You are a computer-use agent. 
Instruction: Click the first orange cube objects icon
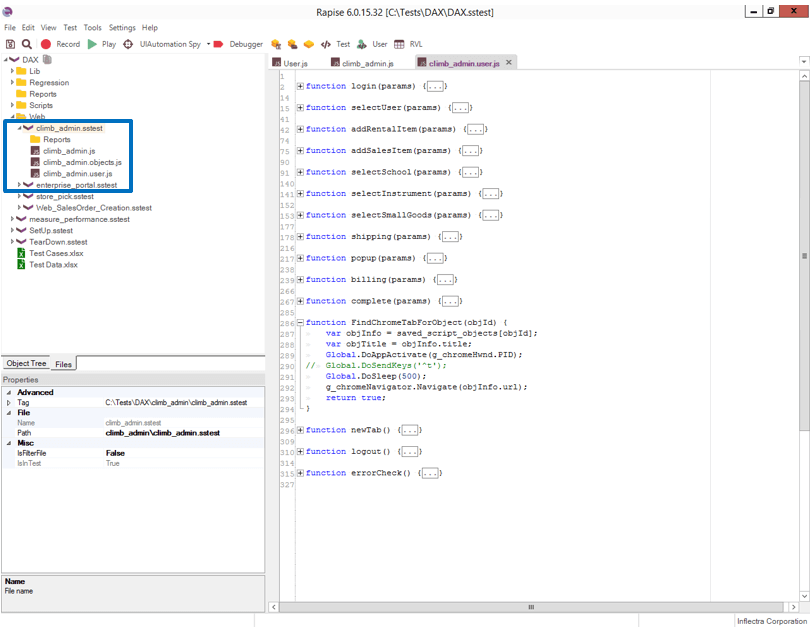coord(276,44)
